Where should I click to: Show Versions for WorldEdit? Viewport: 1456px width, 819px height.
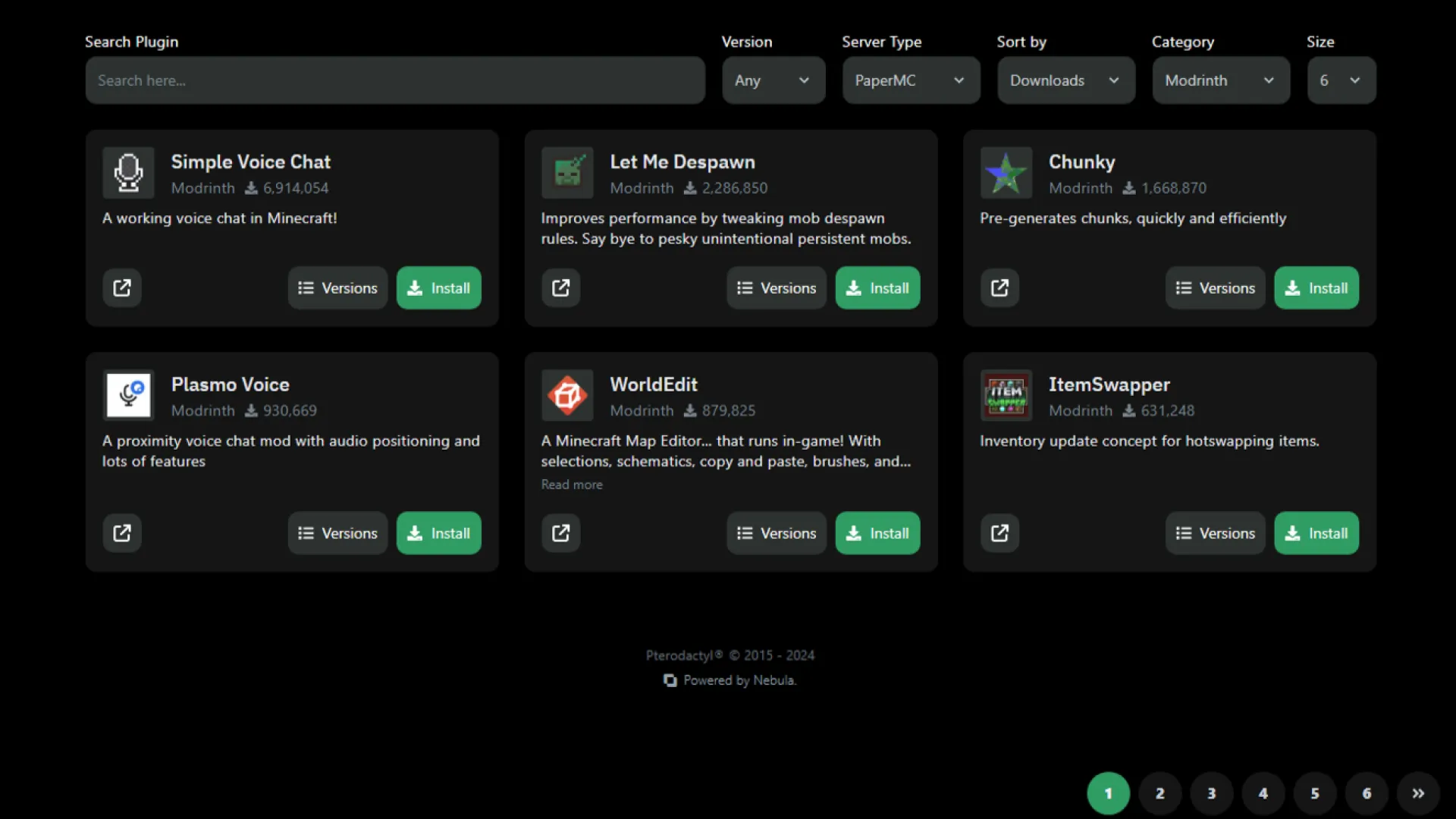(x=776, y=533)
